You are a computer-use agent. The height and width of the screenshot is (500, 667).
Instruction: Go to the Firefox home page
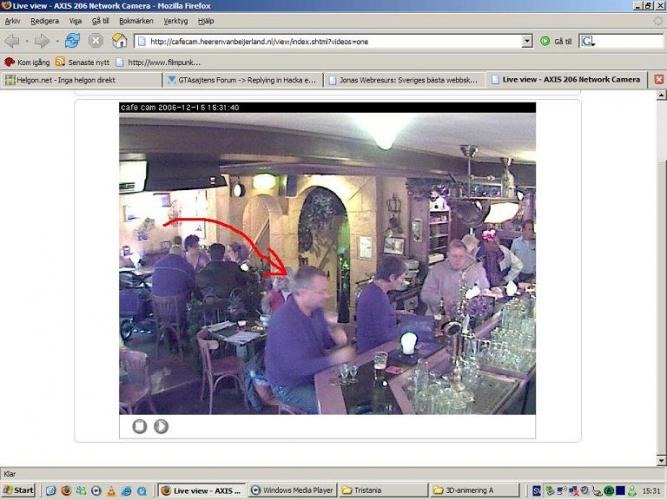pyautogui.click(x=119, y=41)
